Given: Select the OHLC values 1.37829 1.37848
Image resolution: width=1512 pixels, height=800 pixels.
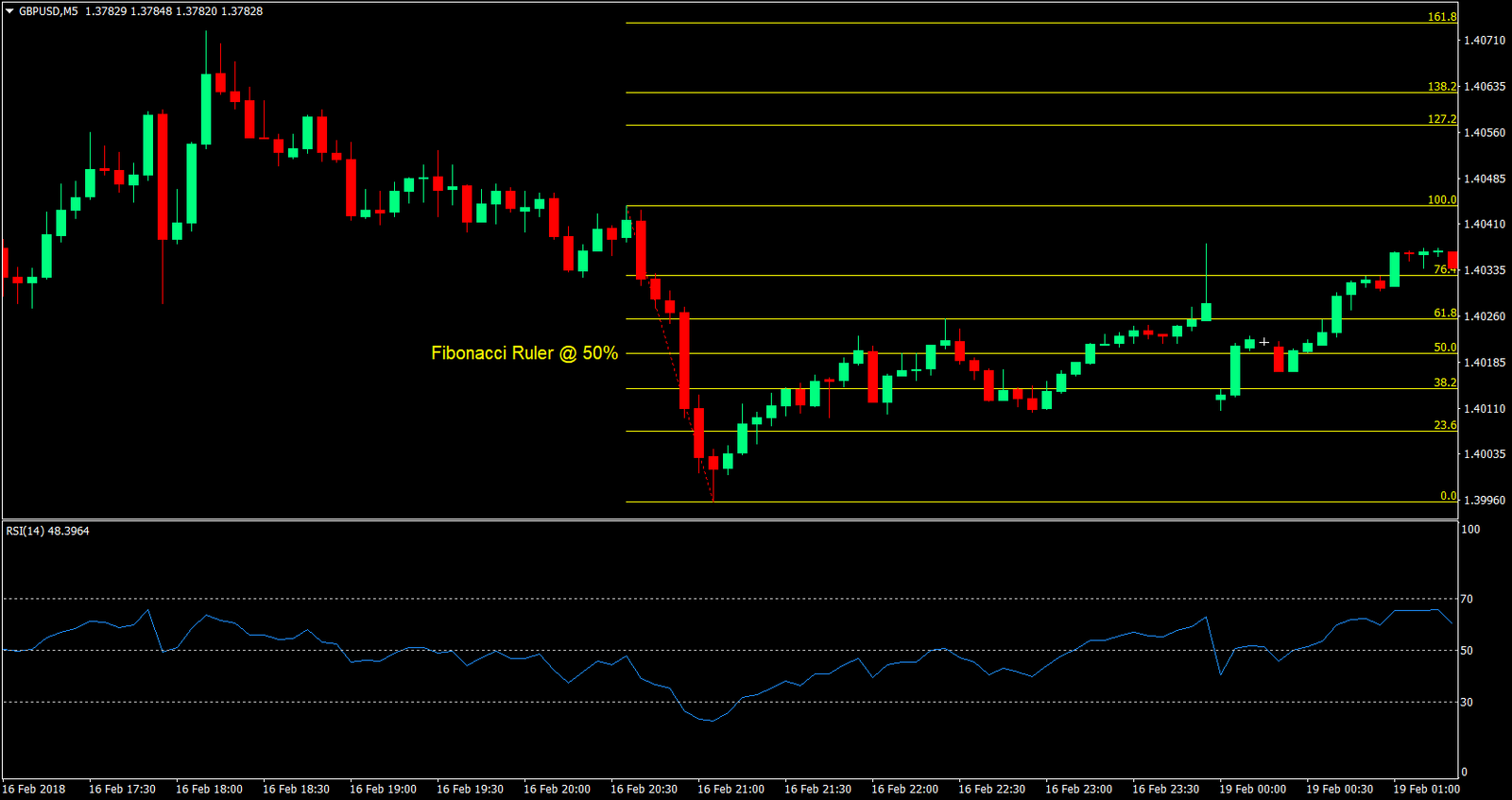Looking at the screenshot, I should 129,11.
